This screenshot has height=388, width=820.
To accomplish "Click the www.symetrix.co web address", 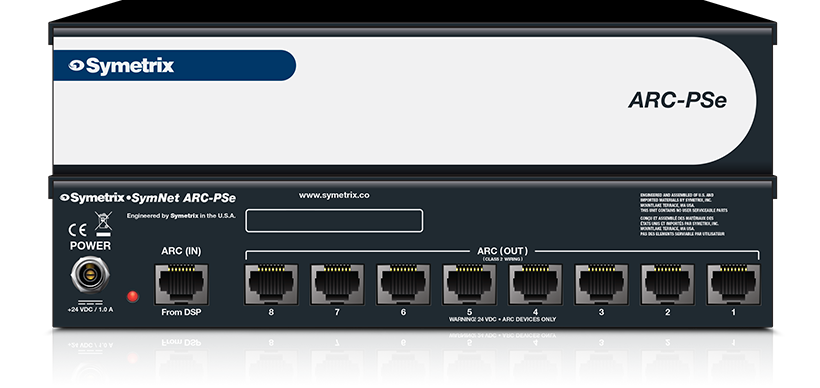I will click(334, 195).
